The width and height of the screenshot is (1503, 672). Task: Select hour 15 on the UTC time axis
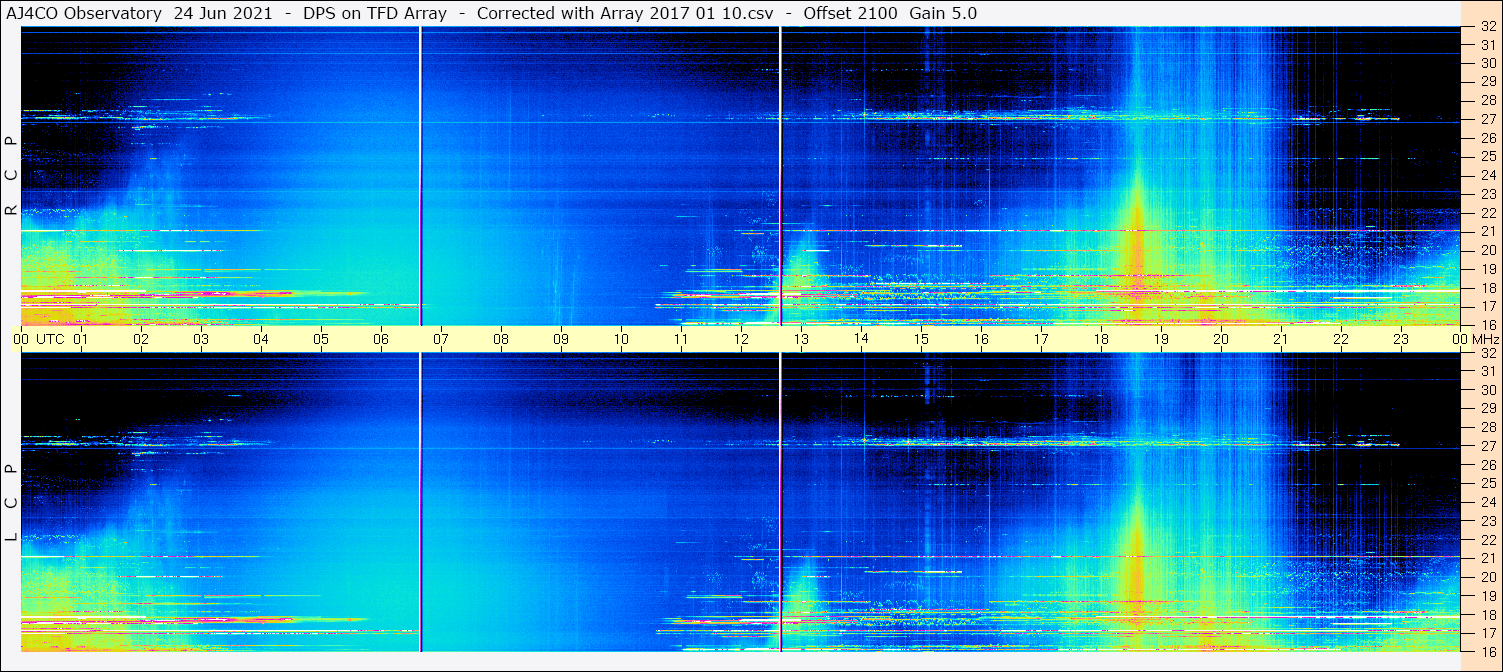point(921,339)
